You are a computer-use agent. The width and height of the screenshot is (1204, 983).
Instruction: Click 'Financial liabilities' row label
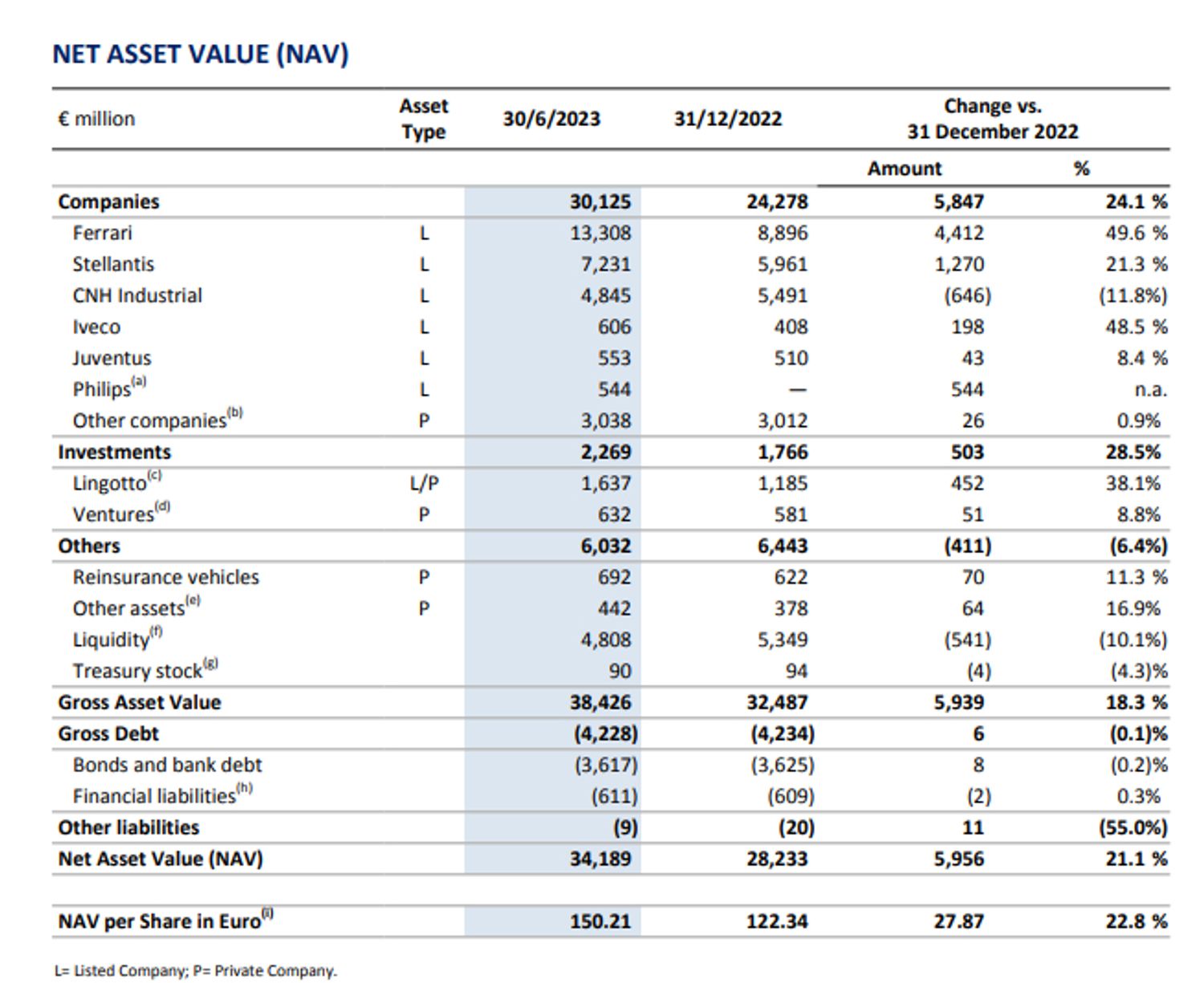(x=163, y=795)
